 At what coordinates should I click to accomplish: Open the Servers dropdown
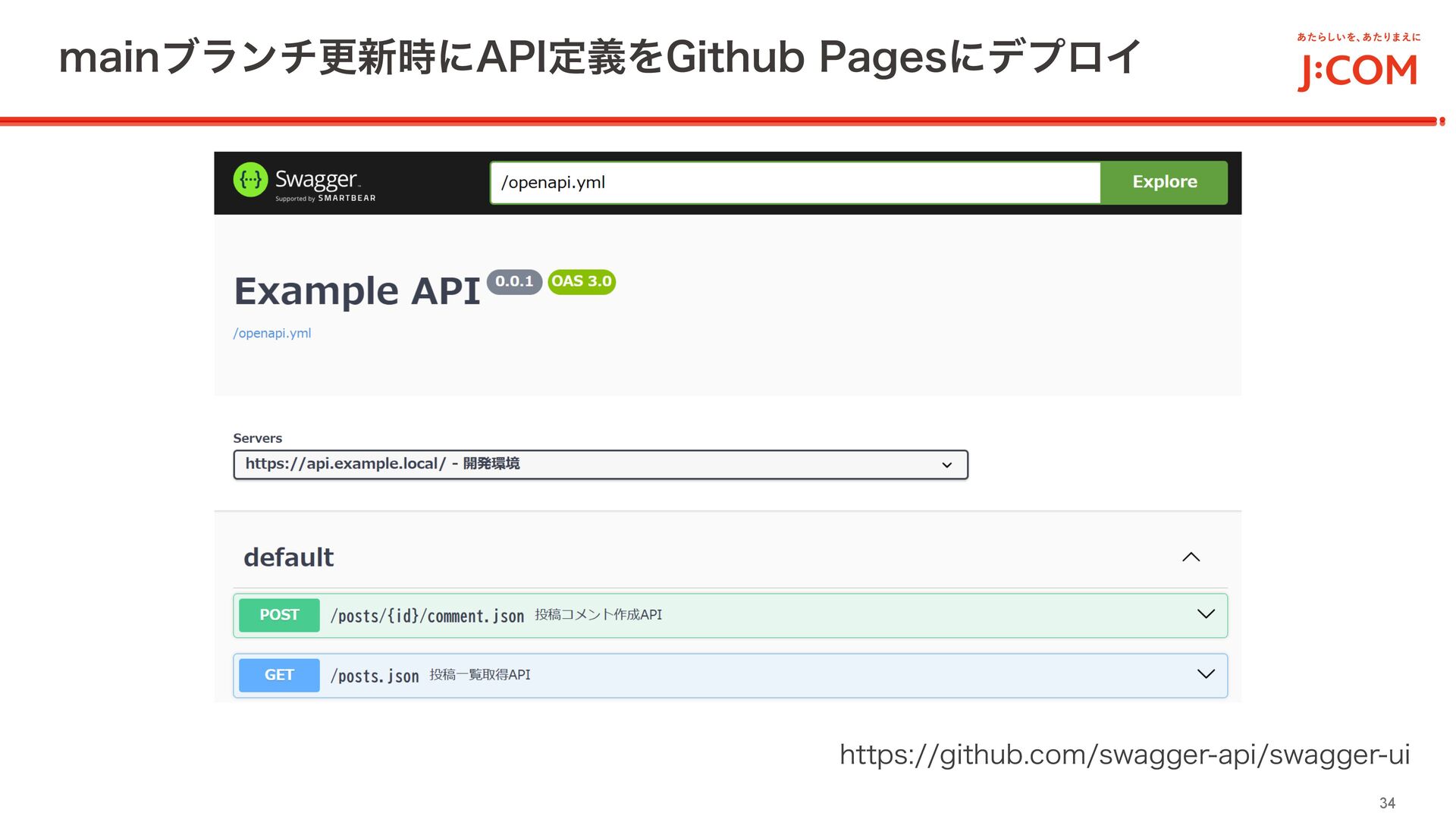pos(601,464)
